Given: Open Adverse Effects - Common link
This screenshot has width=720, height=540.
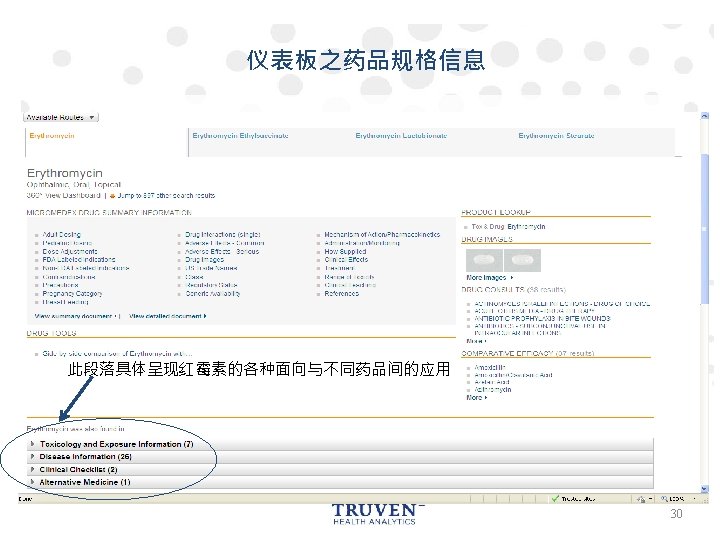Looking at the screenshot, I should pos(225,243).
